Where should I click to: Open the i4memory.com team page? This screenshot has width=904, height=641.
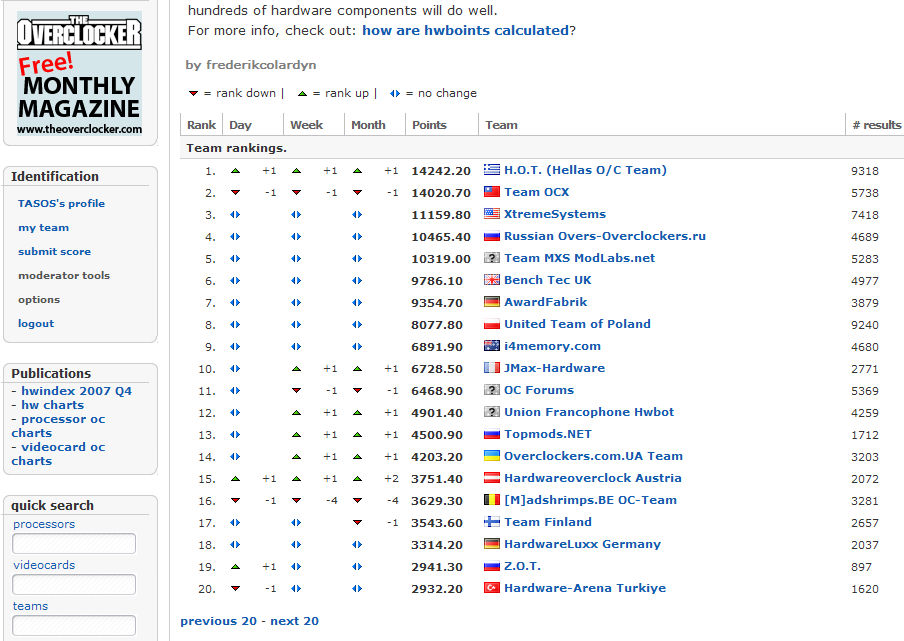[552, 346]
